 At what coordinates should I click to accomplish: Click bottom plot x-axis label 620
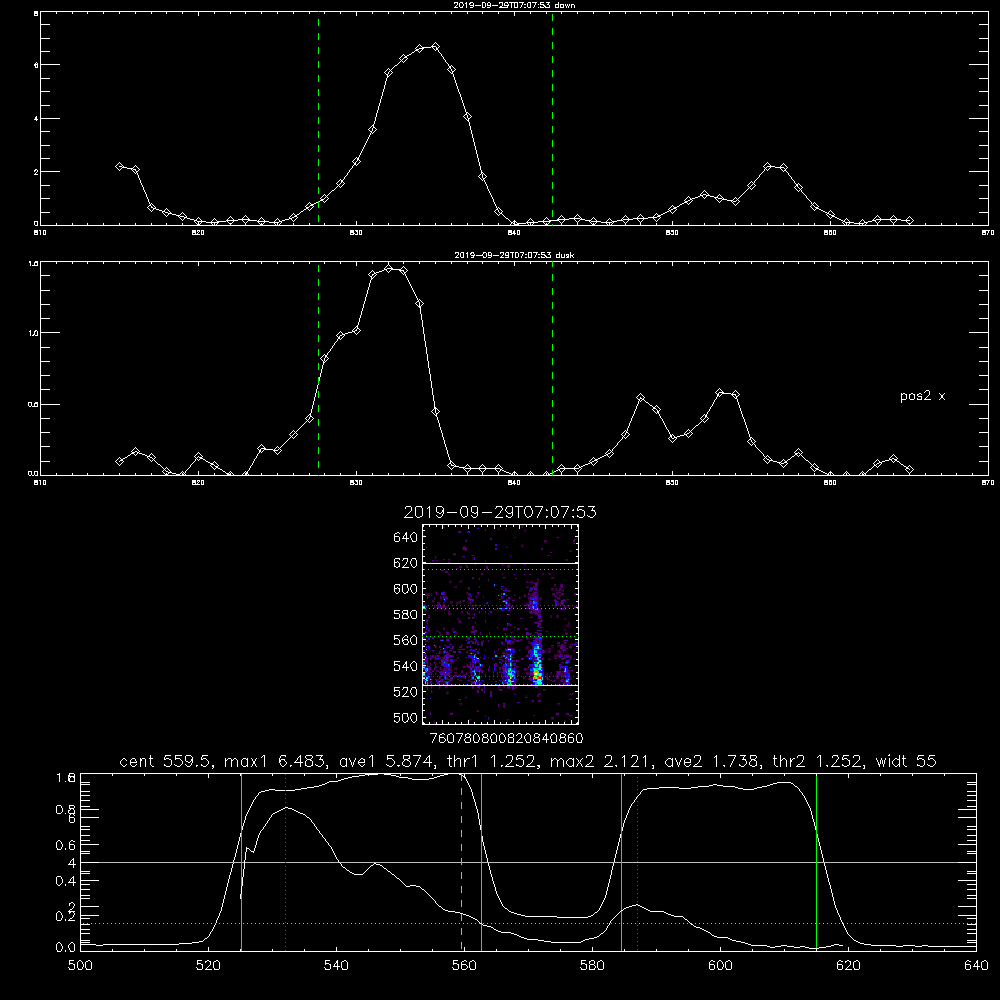848,966
